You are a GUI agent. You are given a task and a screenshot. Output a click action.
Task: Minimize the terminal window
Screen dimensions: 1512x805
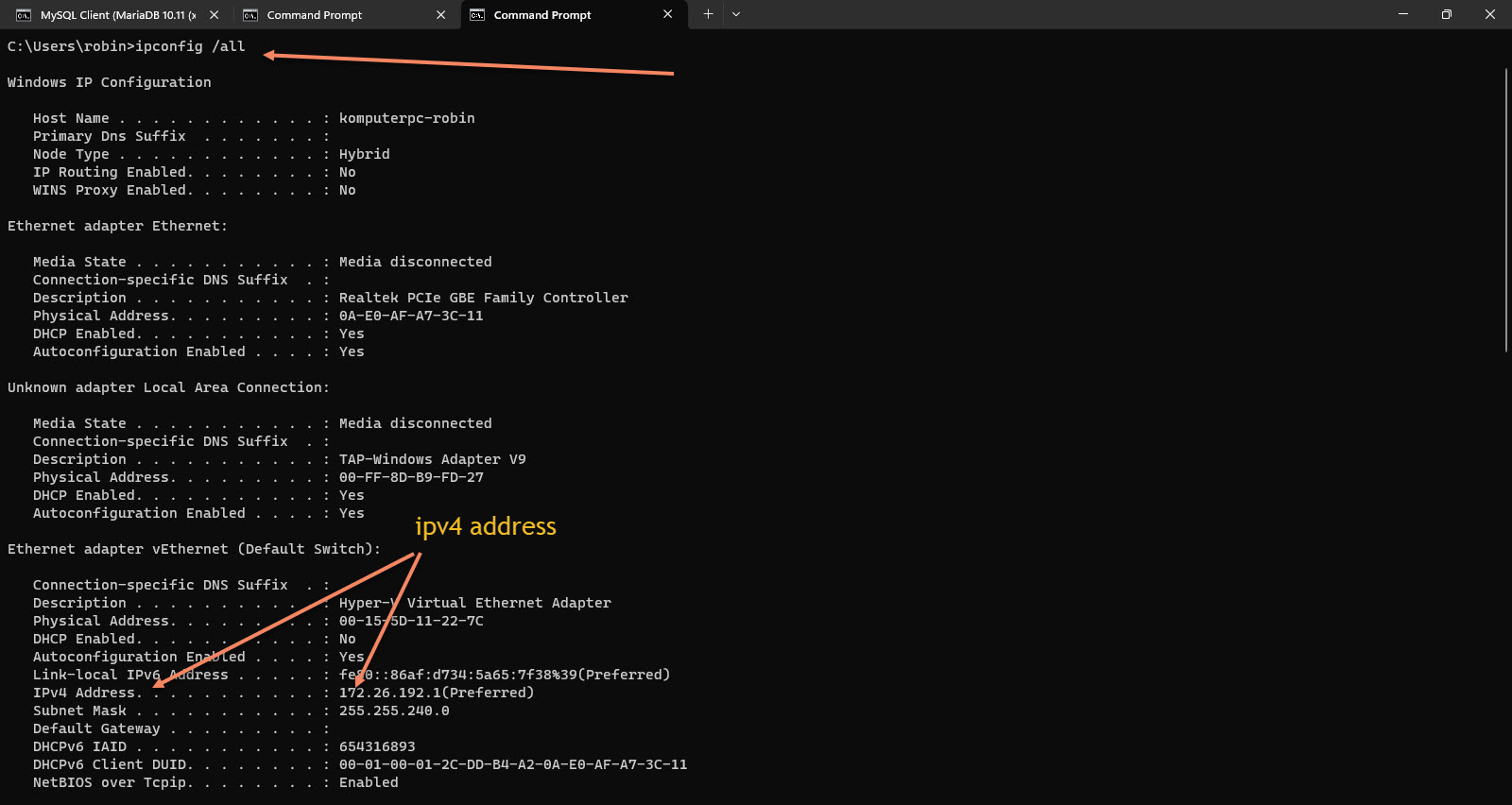coord(1402,14)
